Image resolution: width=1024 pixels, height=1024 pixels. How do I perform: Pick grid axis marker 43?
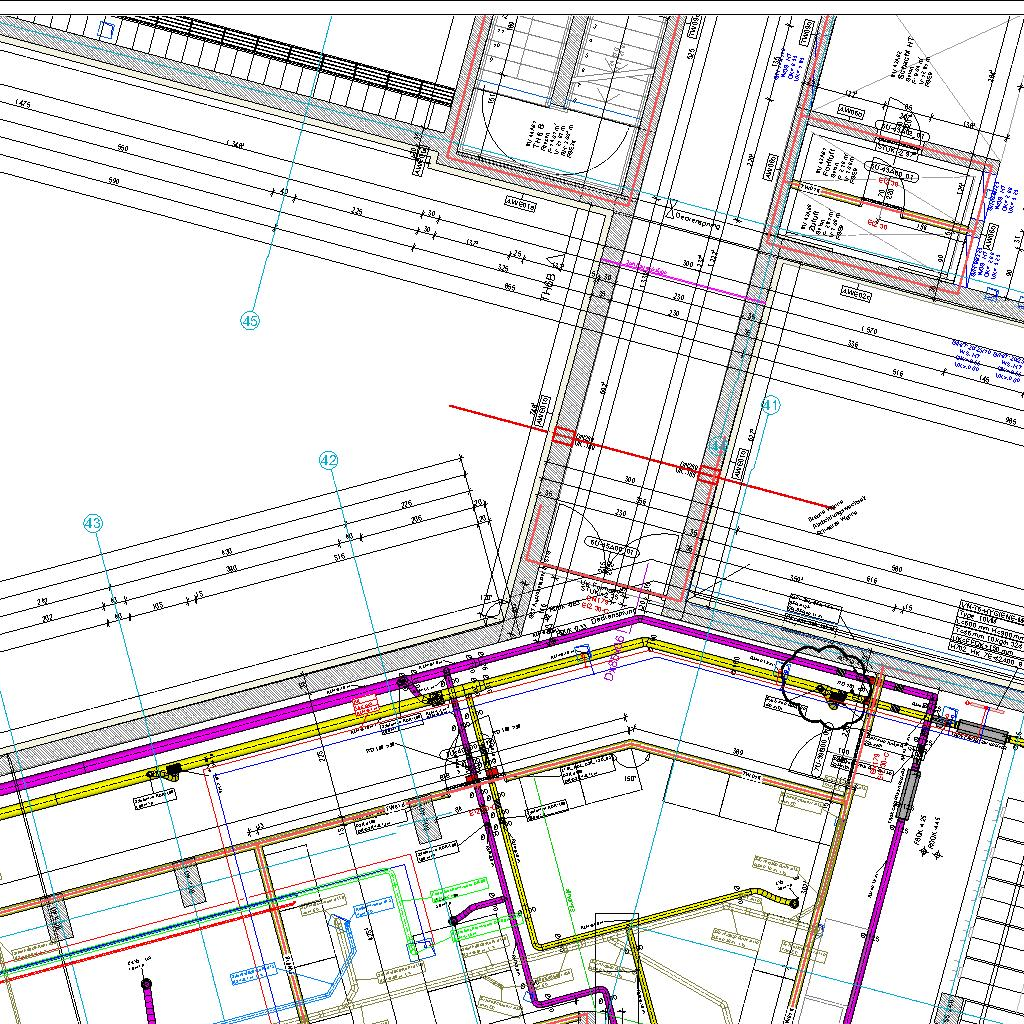93,523
